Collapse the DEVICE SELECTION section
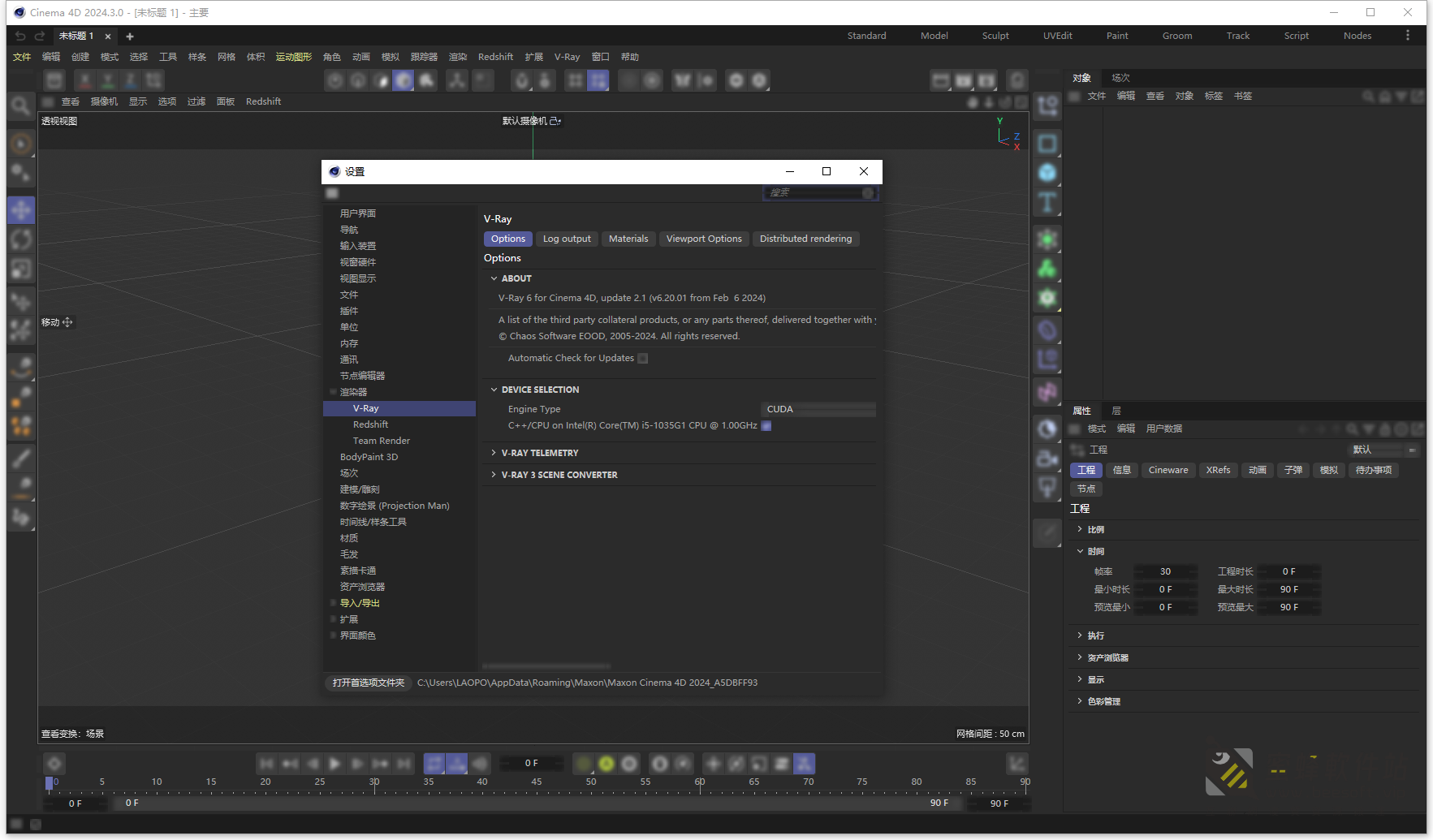Screen dimensions: 1433x840 coord(494,390)
